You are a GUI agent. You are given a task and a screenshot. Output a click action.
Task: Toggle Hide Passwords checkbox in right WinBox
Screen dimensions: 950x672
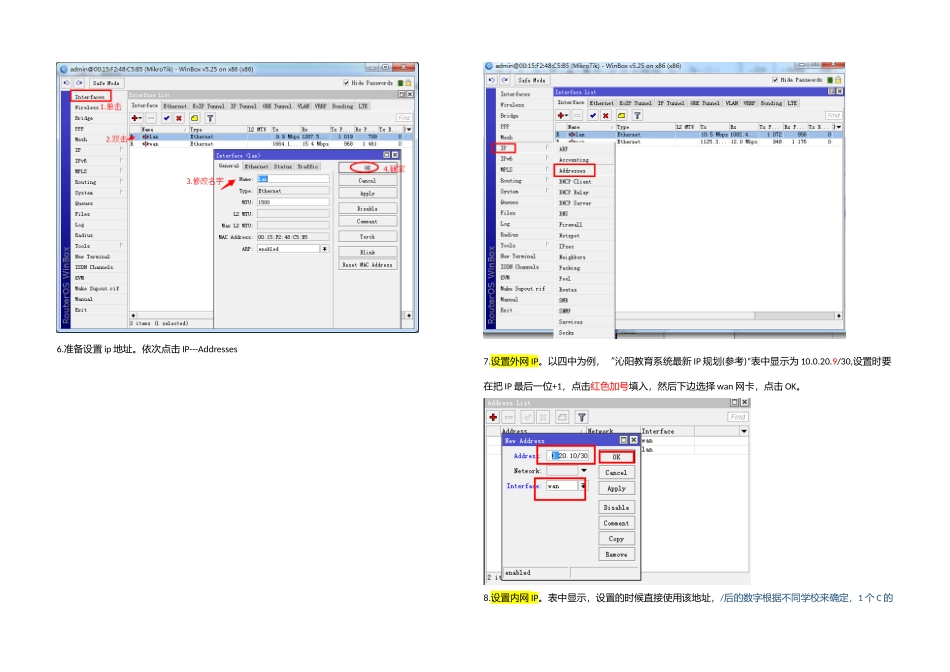775,80
